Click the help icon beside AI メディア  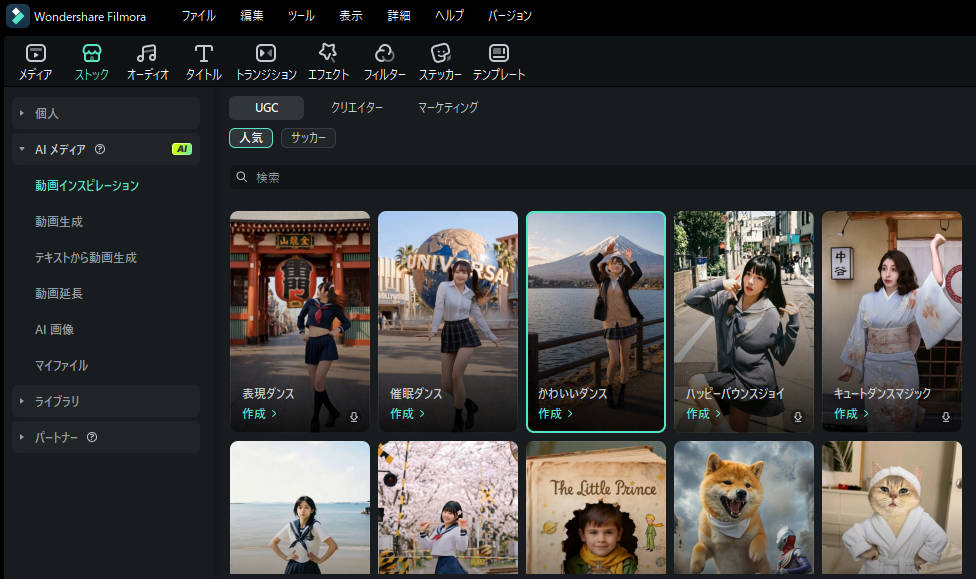[100, 149]
